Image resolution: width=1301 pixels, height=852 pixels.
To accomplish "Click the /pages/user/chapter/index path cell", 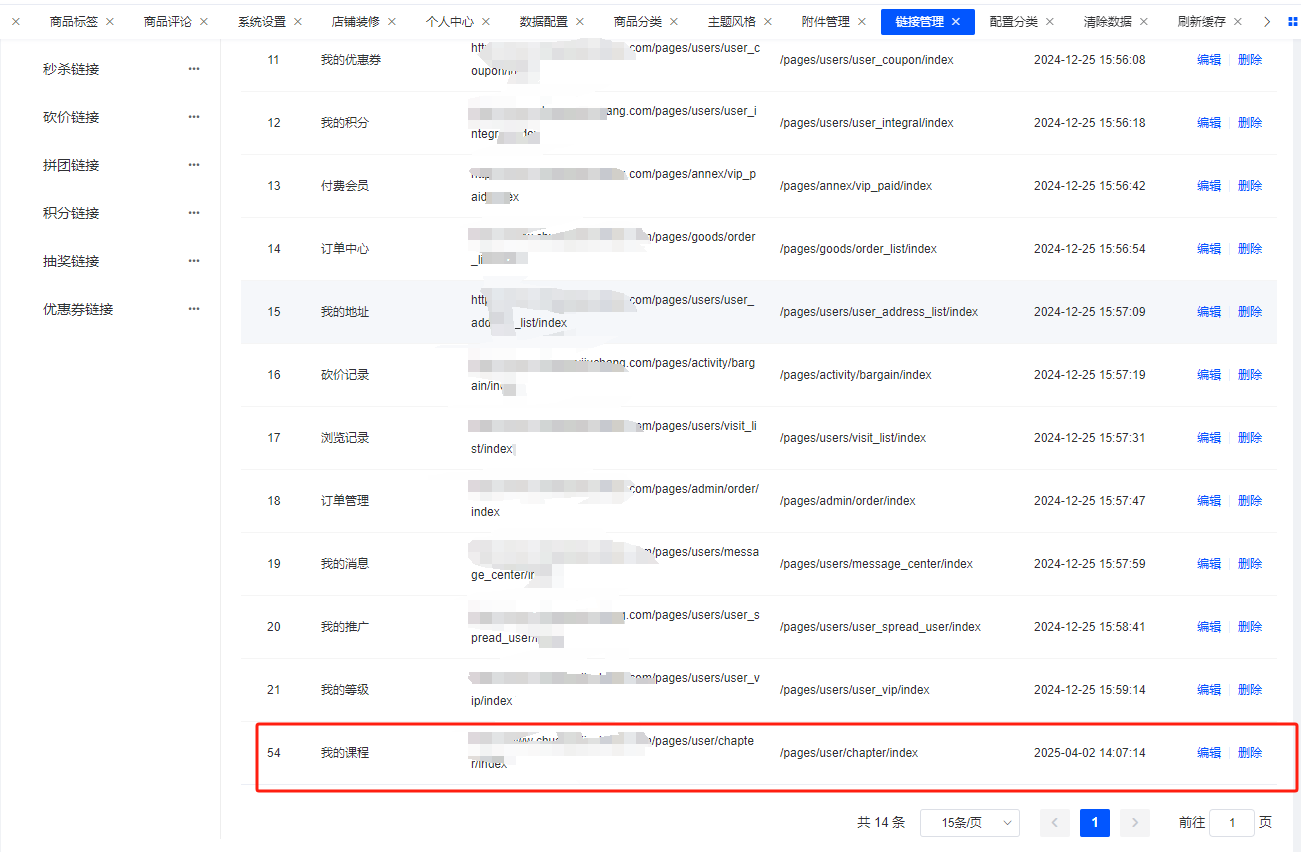I will (849, 753).
